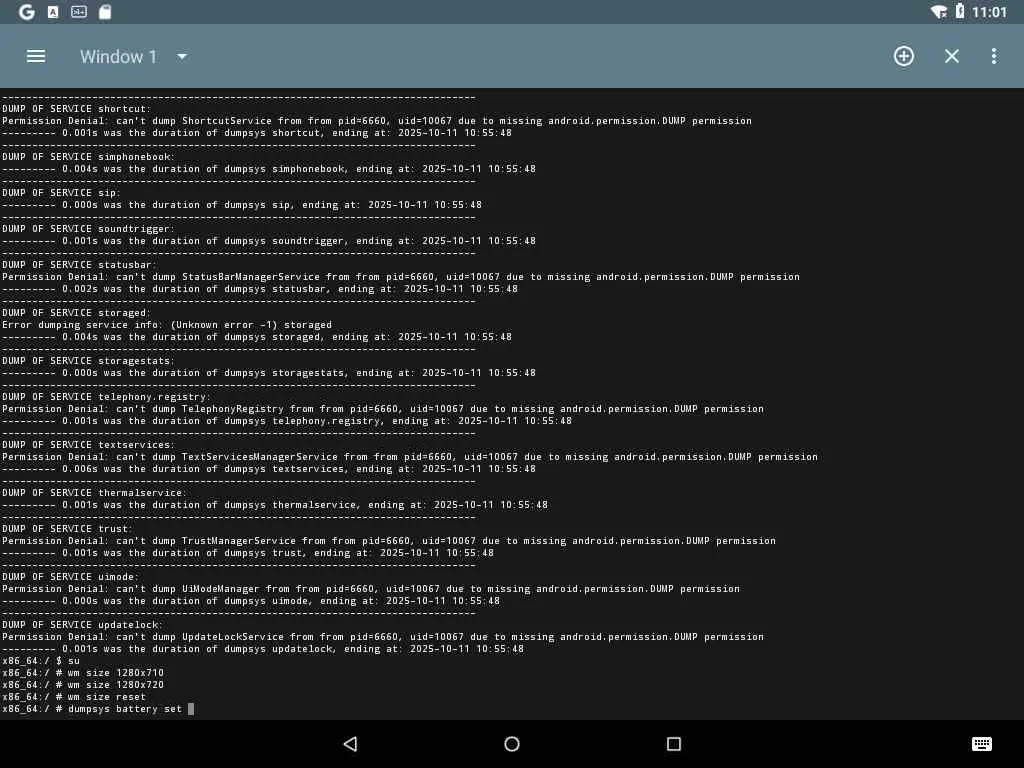Viewport: 1024px width, 768px height.
Task: Select 'DUMP OF SERVICE statusbar:' line
Action: 80,264
